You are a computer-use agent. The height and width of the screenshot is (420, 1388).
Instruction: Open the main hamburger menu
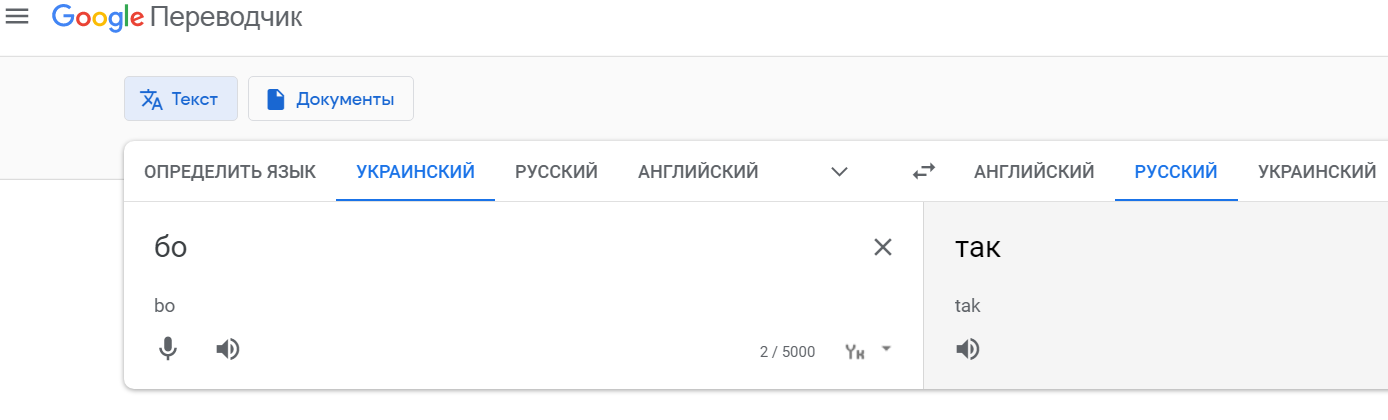coord(17,17)
